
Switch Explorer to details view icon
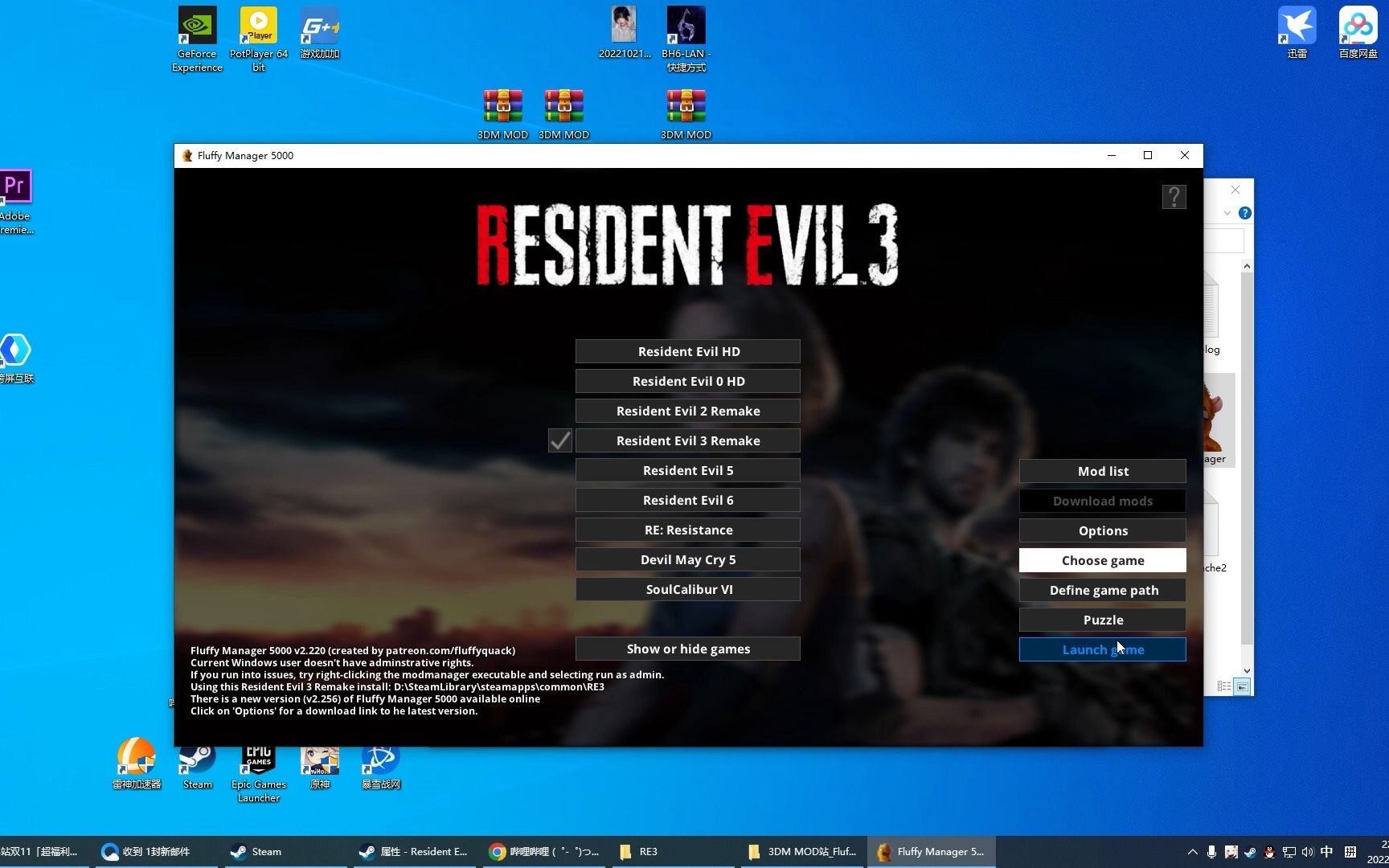coord(1224,686)
